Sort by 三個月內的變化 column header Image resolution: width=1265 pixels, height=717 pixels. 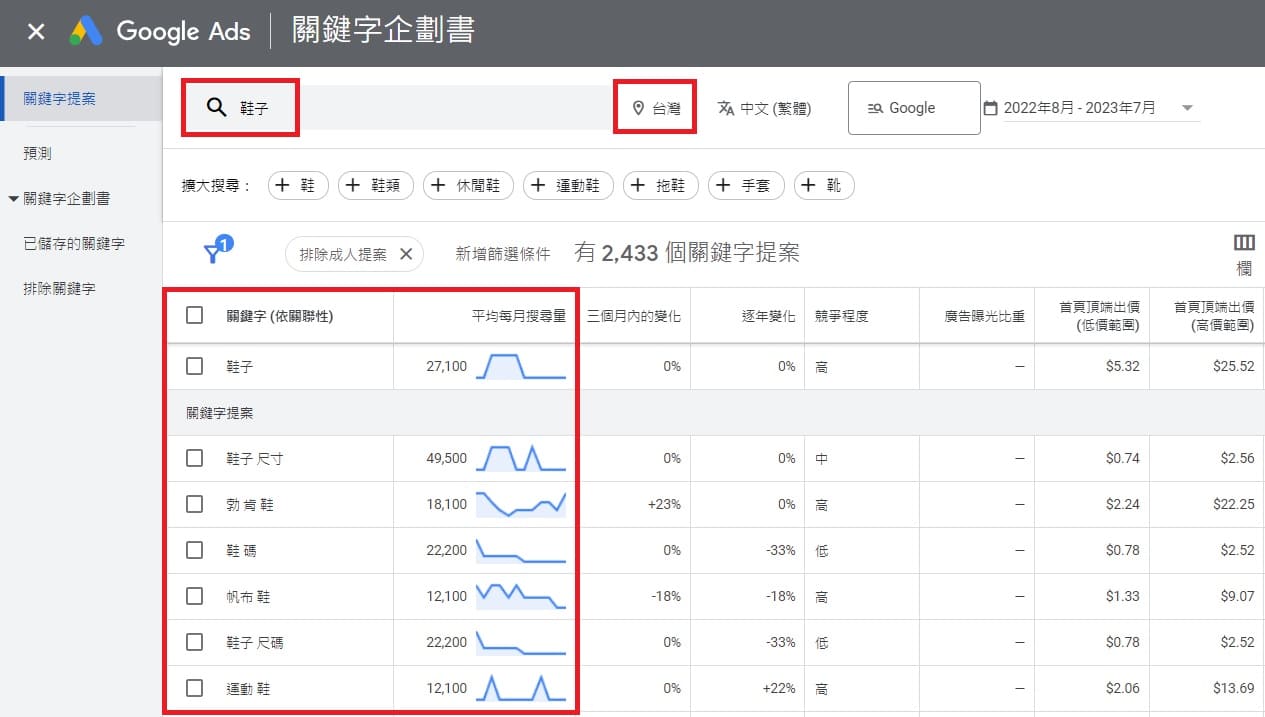[x=634, y=316]
